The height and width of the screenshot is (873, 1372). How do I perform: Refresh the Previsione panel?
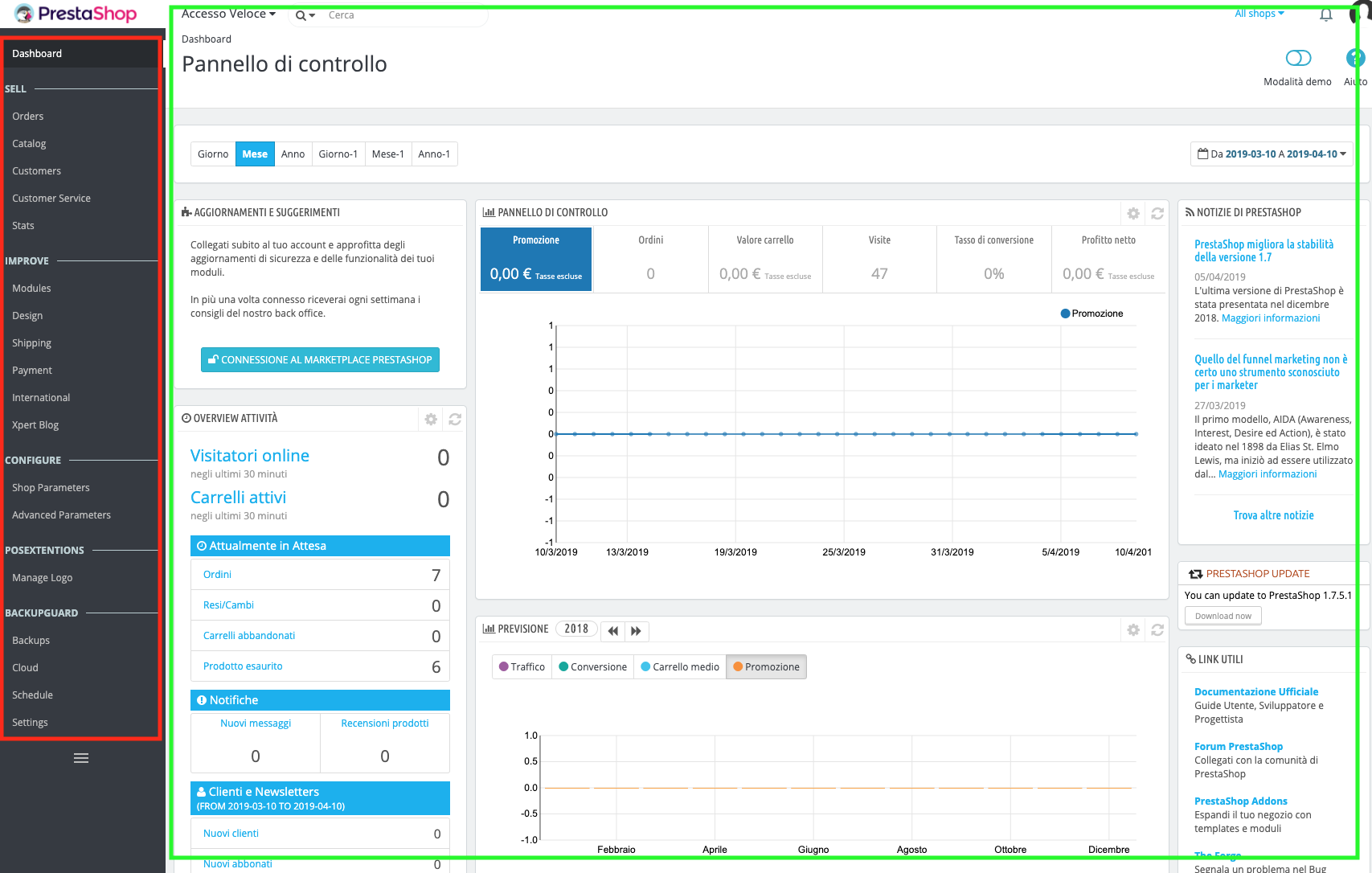tap(1157, 629)
